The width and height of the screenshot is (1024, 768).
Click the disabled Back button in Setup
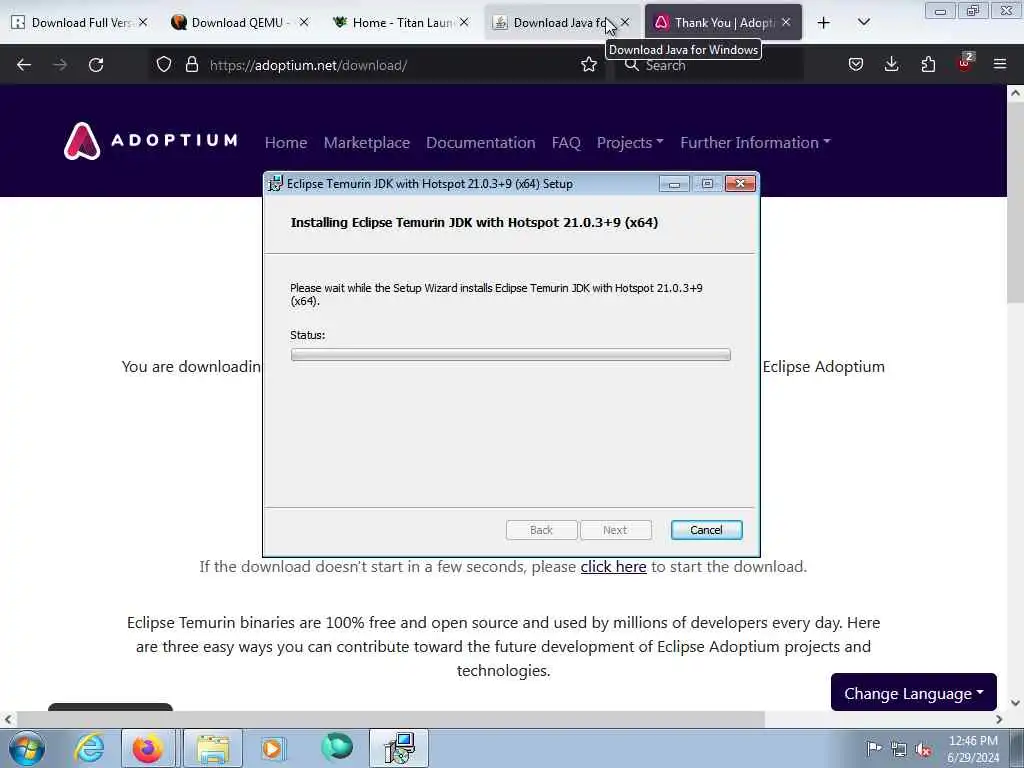click(541, 530)
